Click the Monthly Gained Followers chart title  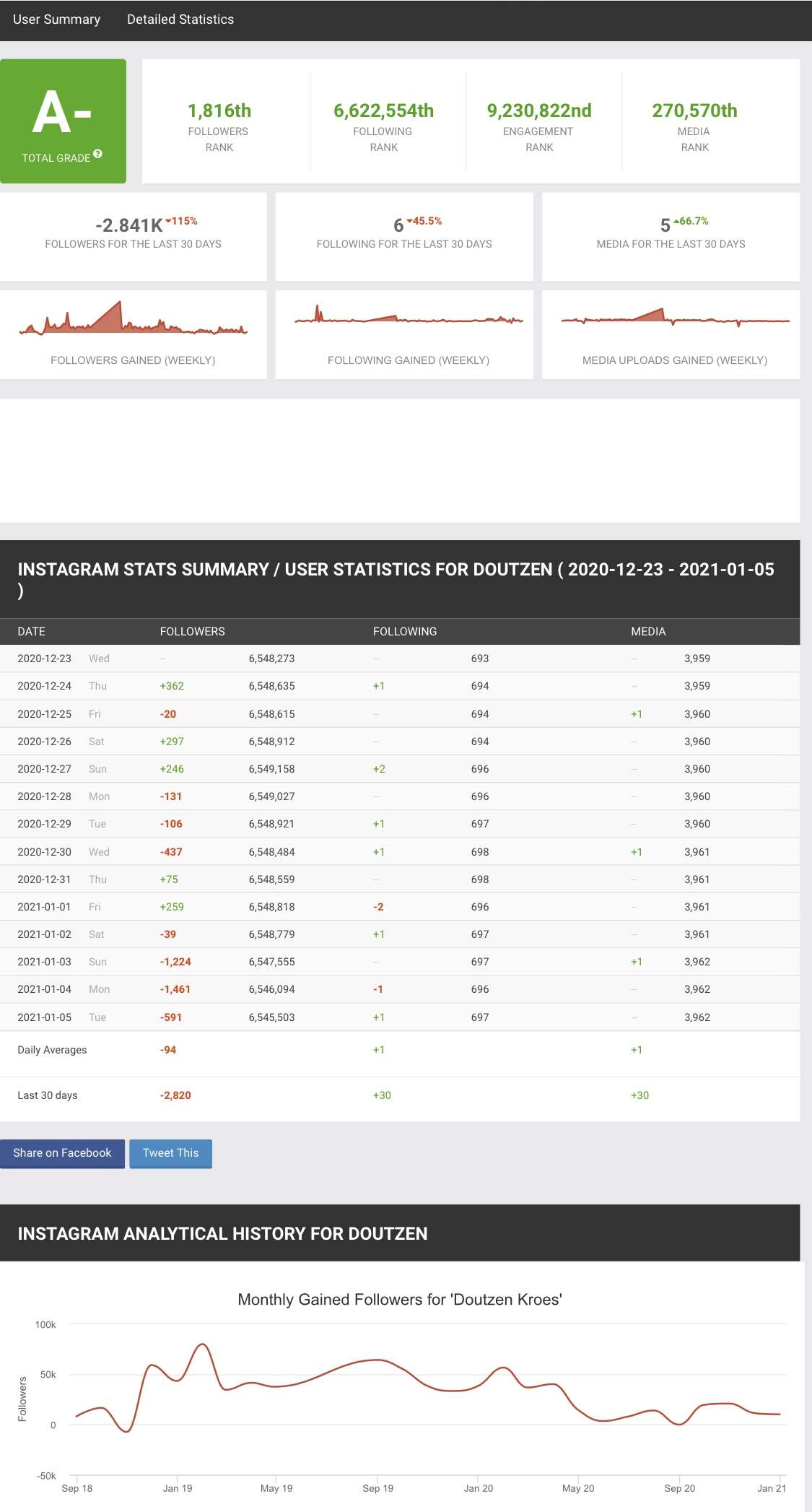pyautogui.click(x=400, y=1300)
